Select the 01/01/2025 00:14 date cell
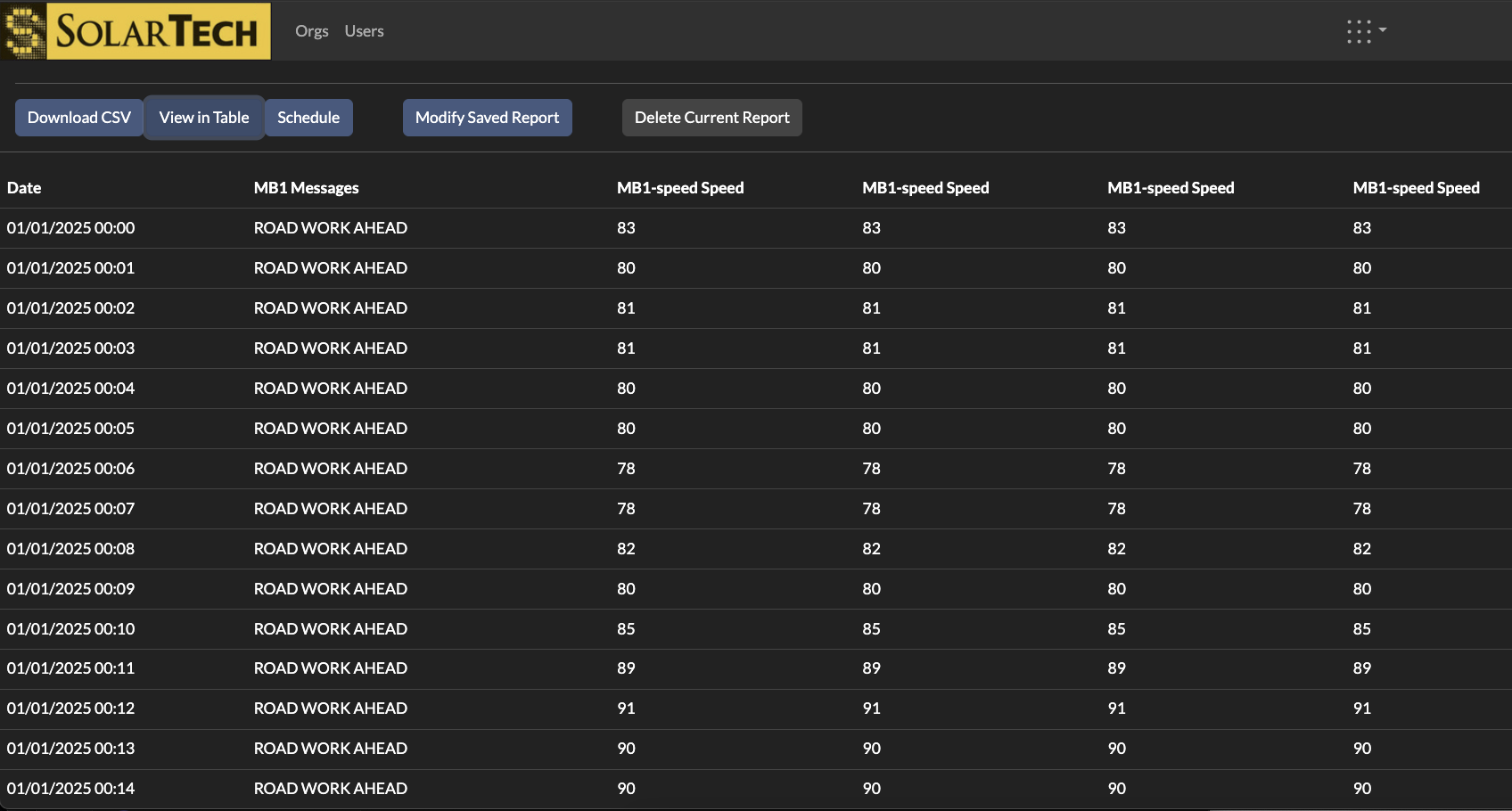The image size is (1512, 811). (x=71, y=789)
